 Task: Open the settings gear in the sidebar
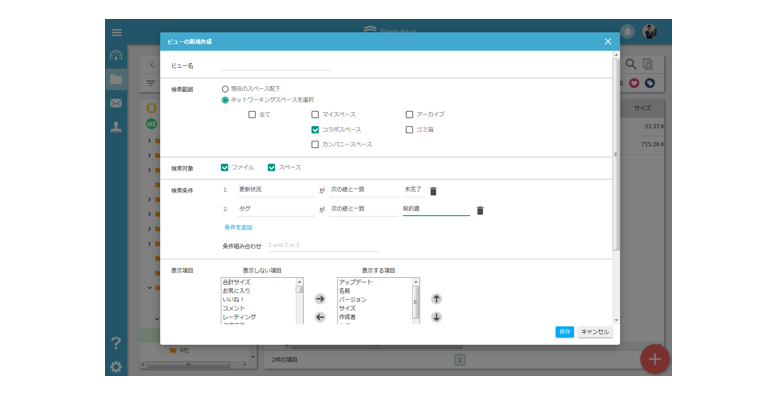(x=116, y=367)
